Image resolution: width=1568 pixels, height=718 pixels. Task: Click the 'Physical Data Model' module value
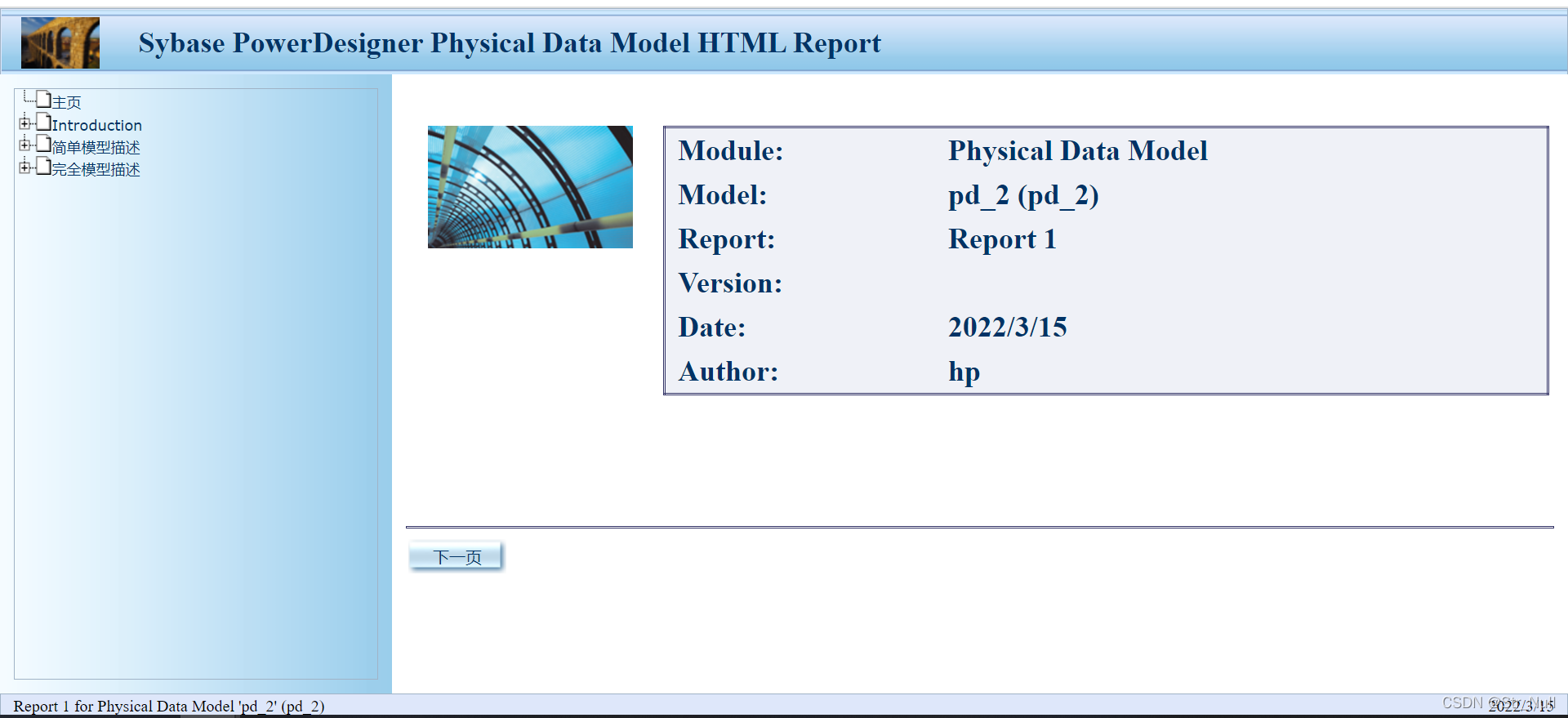(x=1077, y=151)
